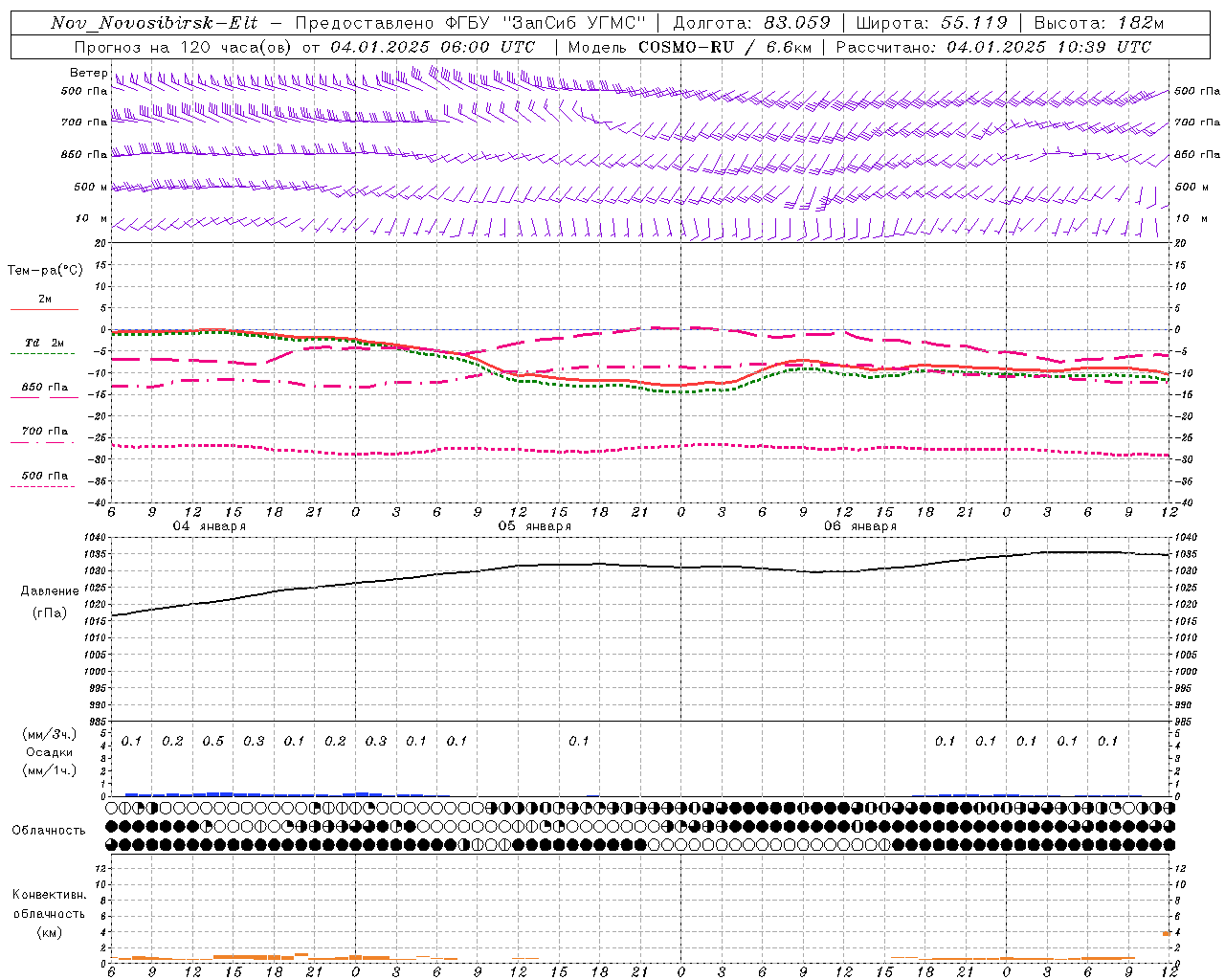
Task: Click the Конвективн. convective cloud label
Action: point(49,895)
